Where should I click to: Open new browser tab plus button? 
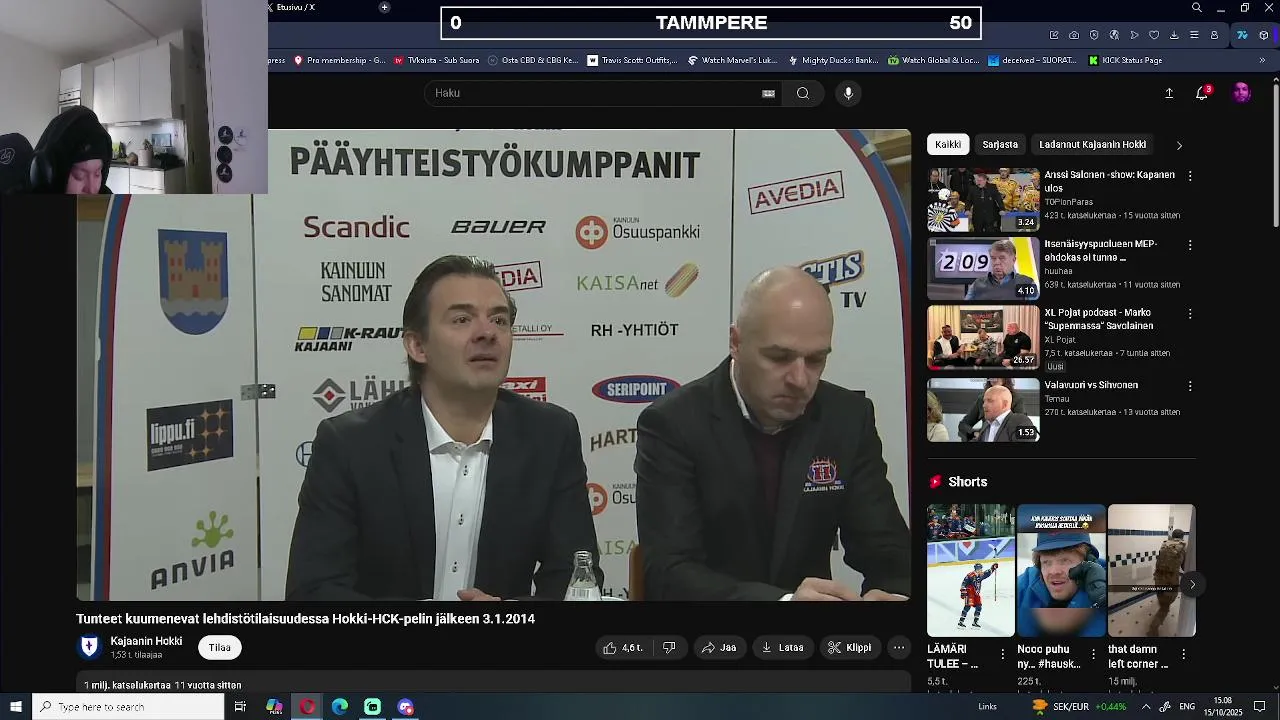pyautogui.click(x=384, y=8)
